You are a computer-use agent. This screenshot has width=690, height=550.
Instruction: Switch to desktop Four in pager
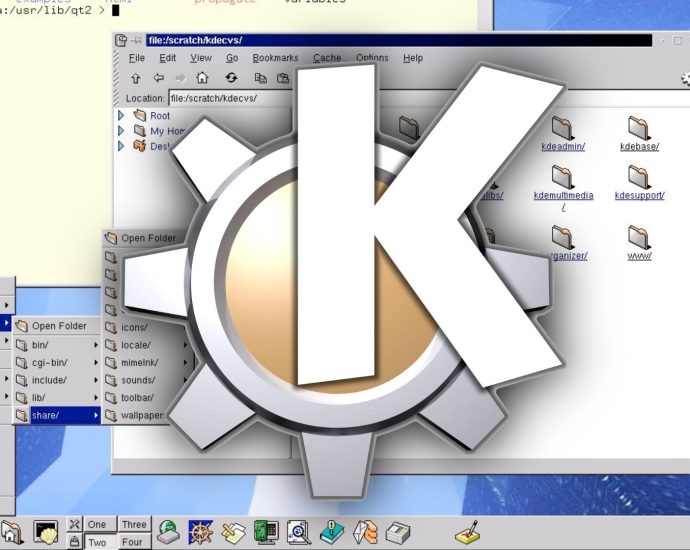[134, 542]
